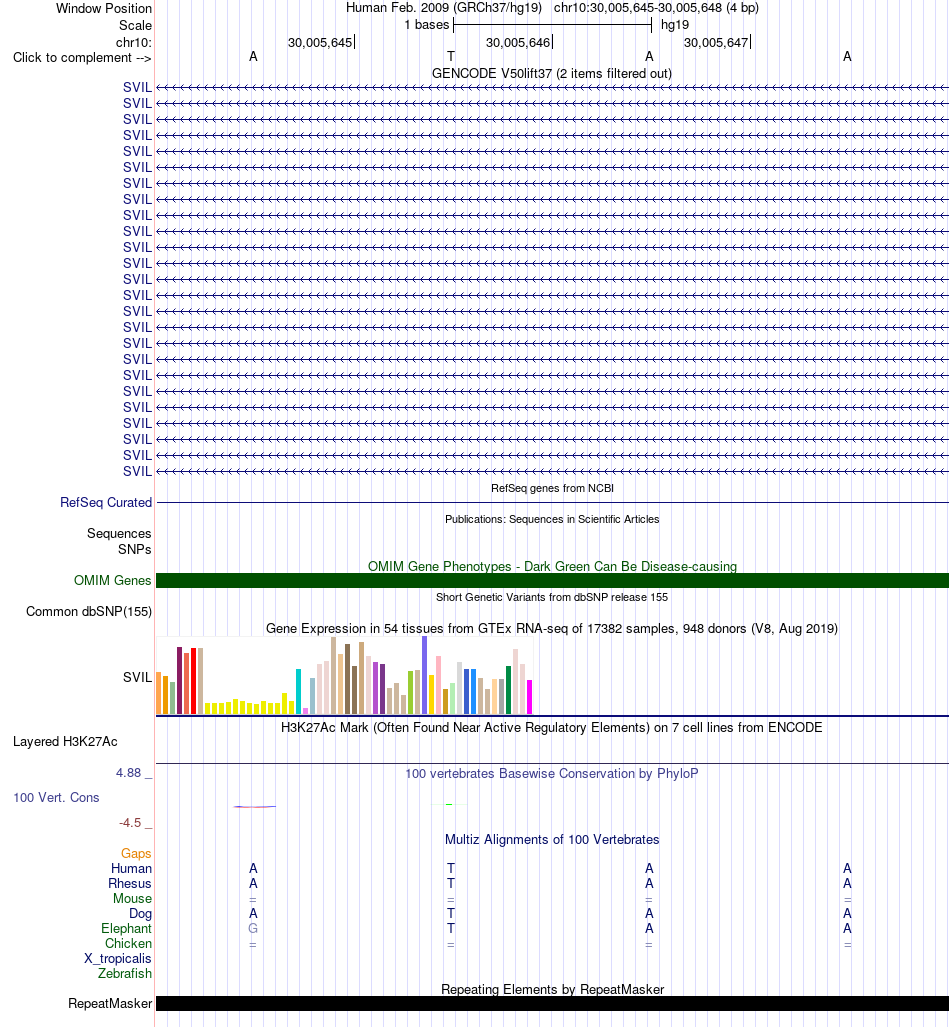Click the hg19 text beside the scale bar

pyautogui.click(x=675, y=25)
